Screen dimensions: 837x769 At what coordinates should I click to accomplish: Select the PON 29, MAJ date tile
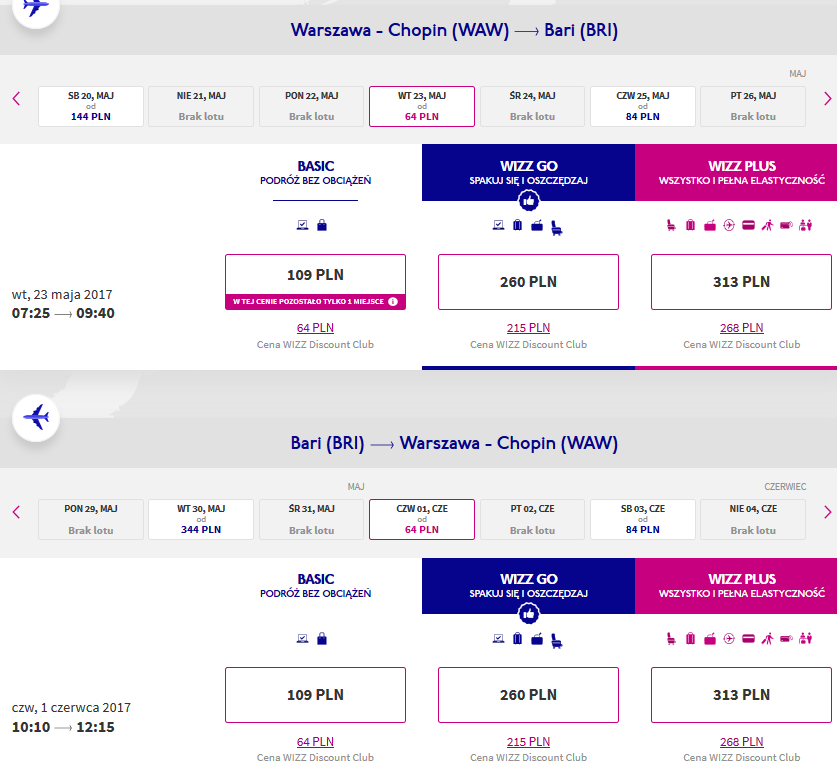[91, 519]
